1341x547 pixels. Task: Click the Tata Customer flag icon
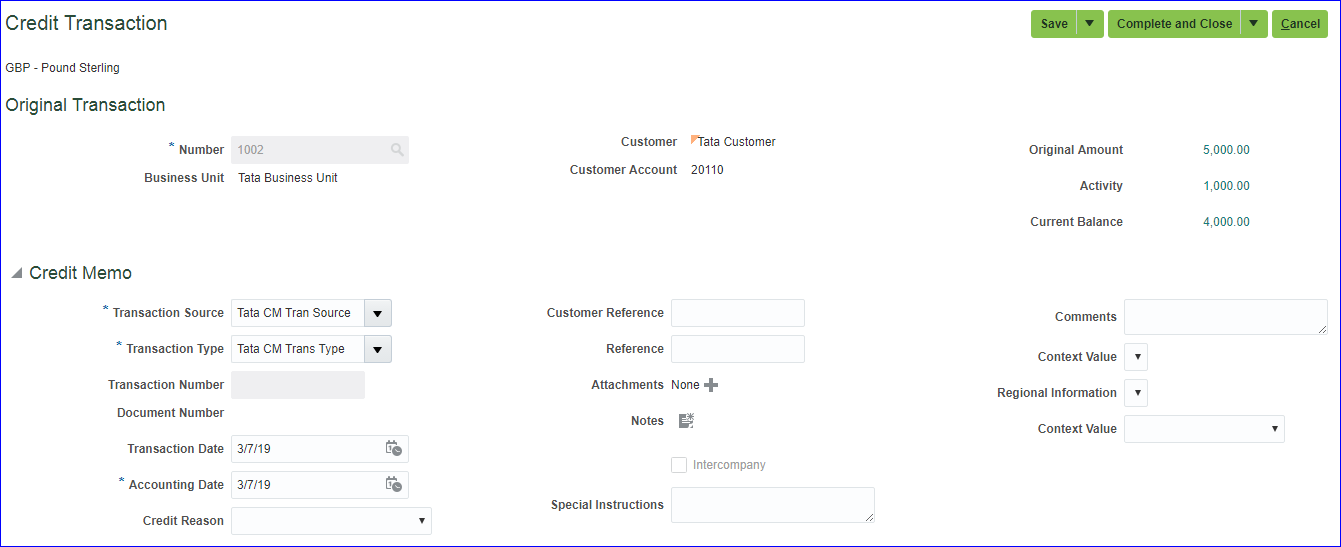coord(695,140)
